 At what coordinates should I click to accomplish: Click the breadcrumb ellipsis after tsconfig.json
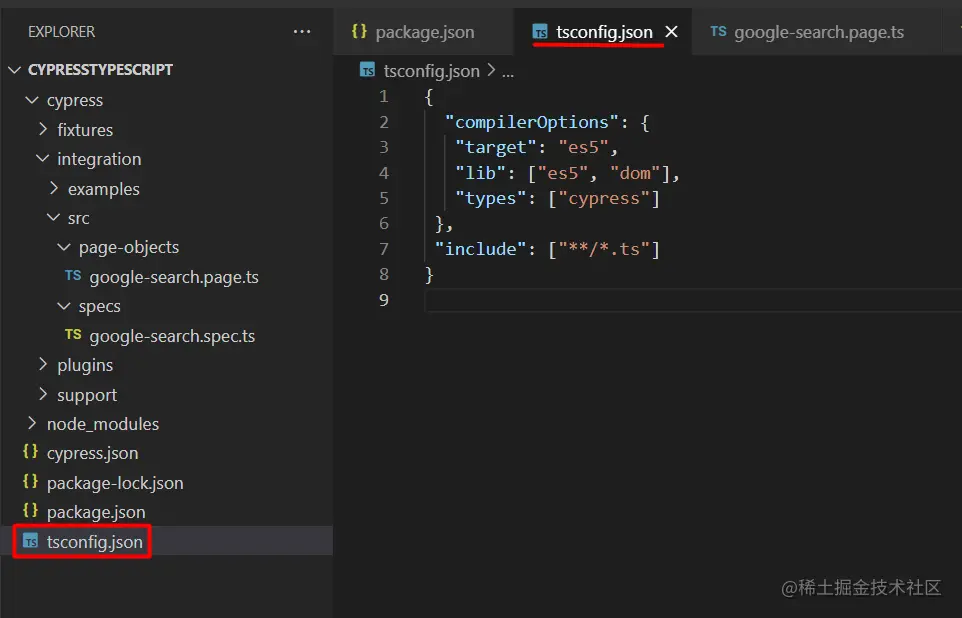coord(508,70)
